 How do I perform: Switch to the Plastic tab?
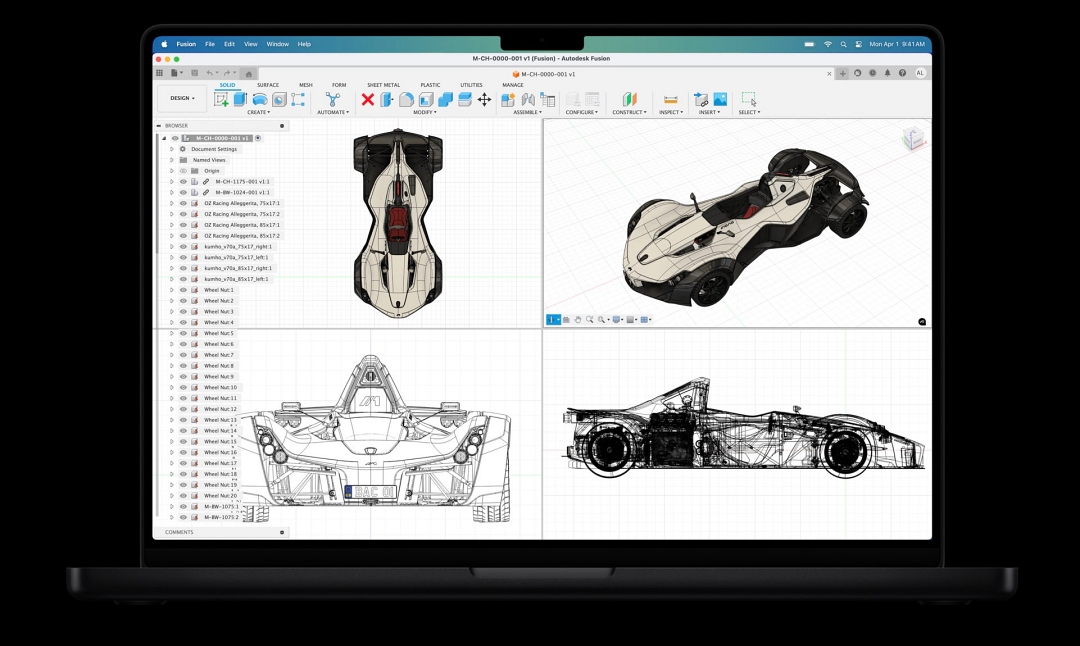coord(430,85)
